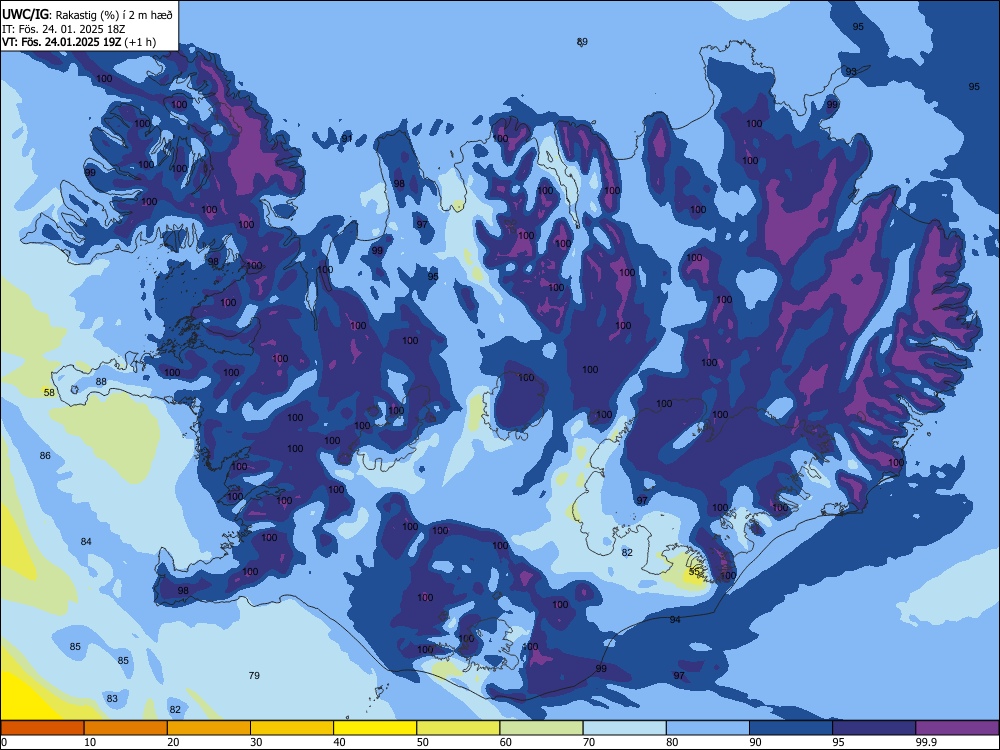Click the '86' value over the western sea
1000x750 pixels.
45,455
